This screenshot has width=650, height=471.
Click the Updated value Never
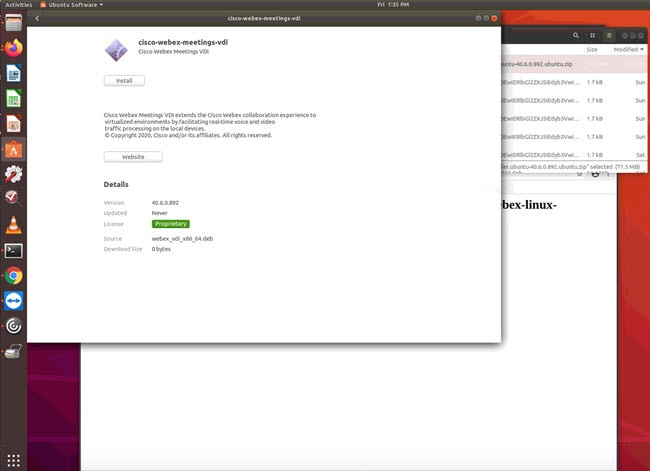160,213
